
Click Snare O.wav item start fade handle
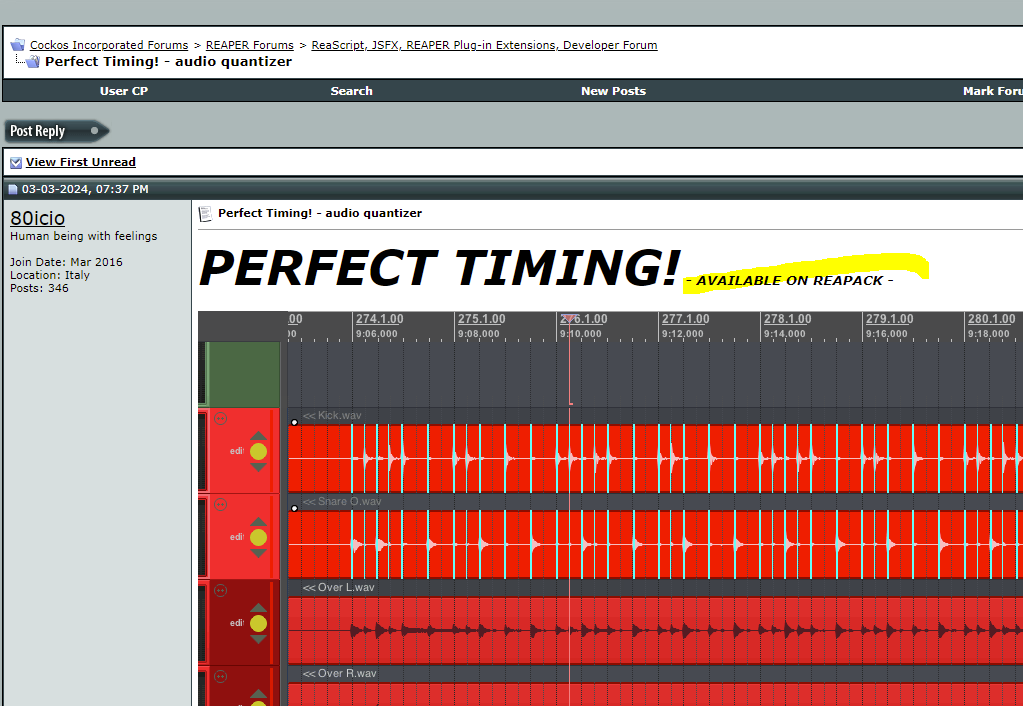click(x=294, y=508)
